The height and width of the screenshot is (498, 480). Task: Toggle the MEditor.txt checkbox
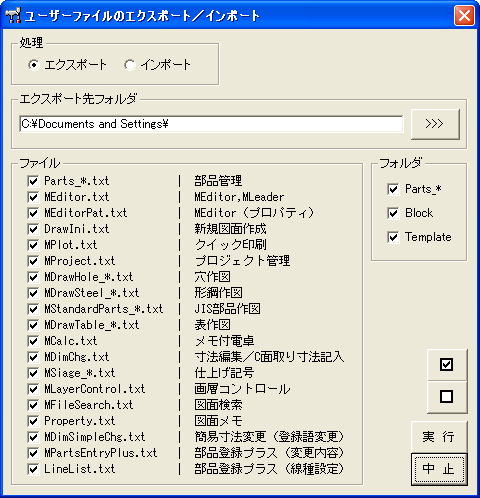(33, 197)
